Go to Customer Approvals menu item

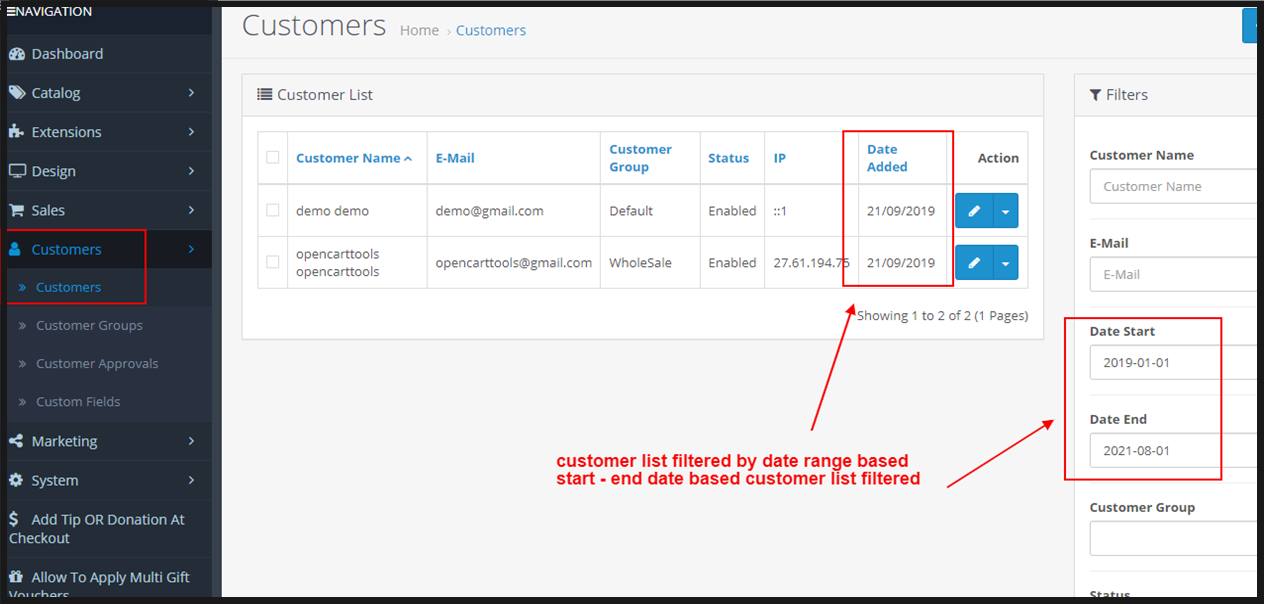(97, 364)
